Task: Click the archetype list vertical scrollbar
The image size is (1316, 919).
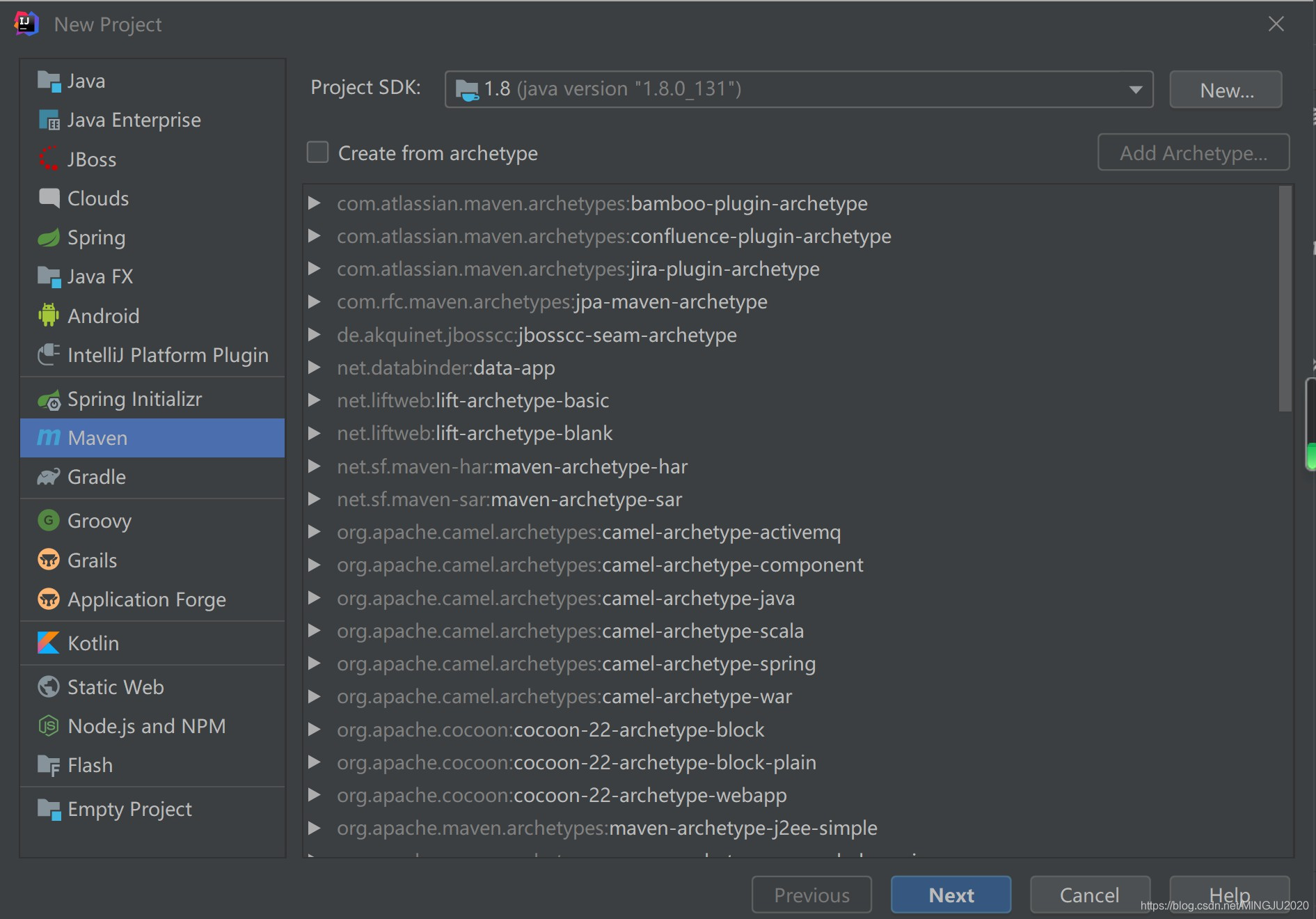Action: coord(1285,299)
